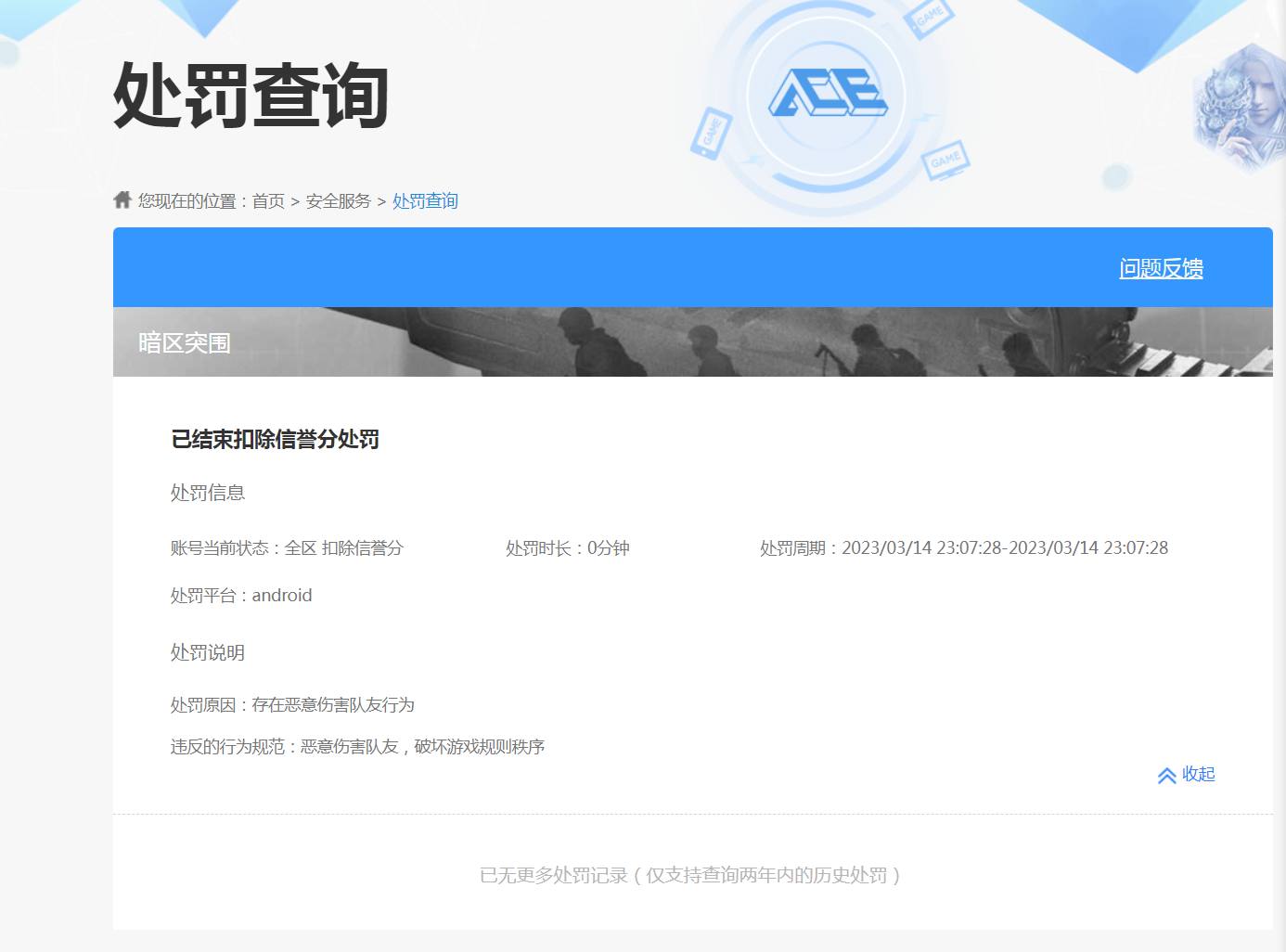Click the 处罚信息 section label

207,493
